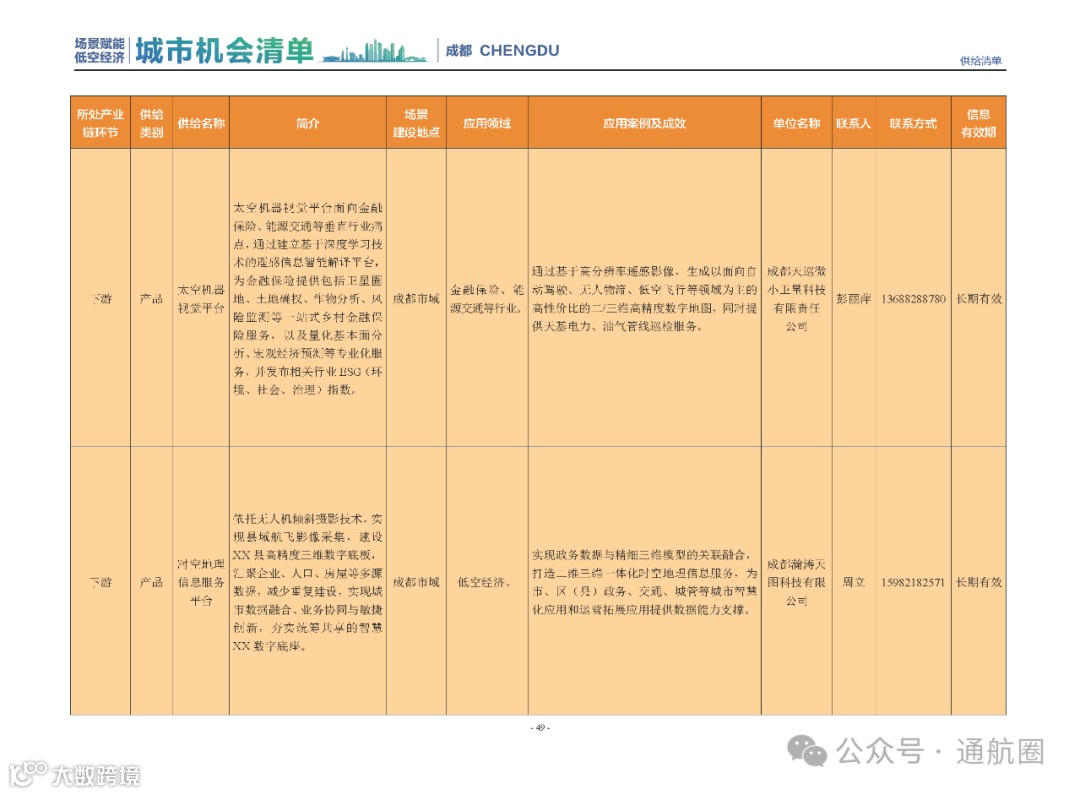Click '成都市域' in the 太空机器视觉平台 row
Image resolution: width=1080 pixels, height=795 pixels.
416,299
